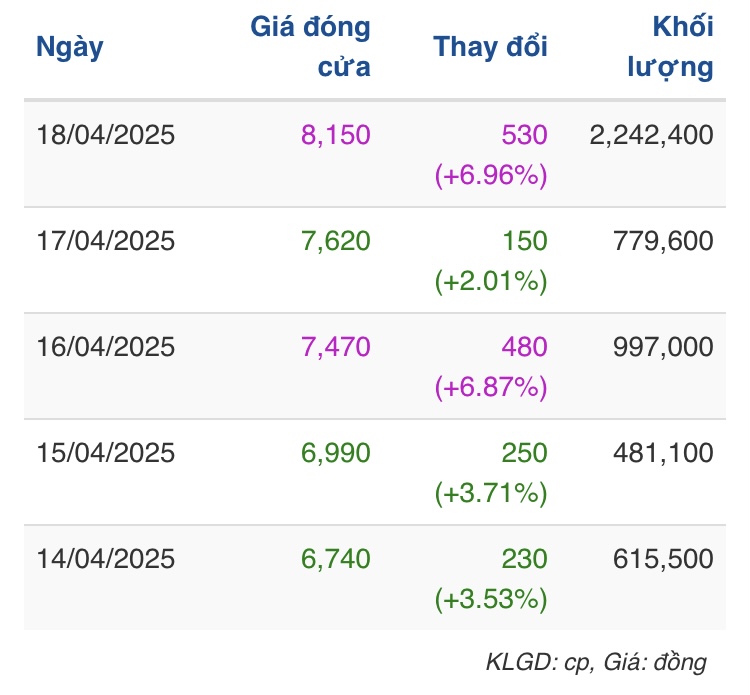The width and height of the screenshot is (750, 695).
Task: Click the closing price 7,470
Action: pos(336,347)
